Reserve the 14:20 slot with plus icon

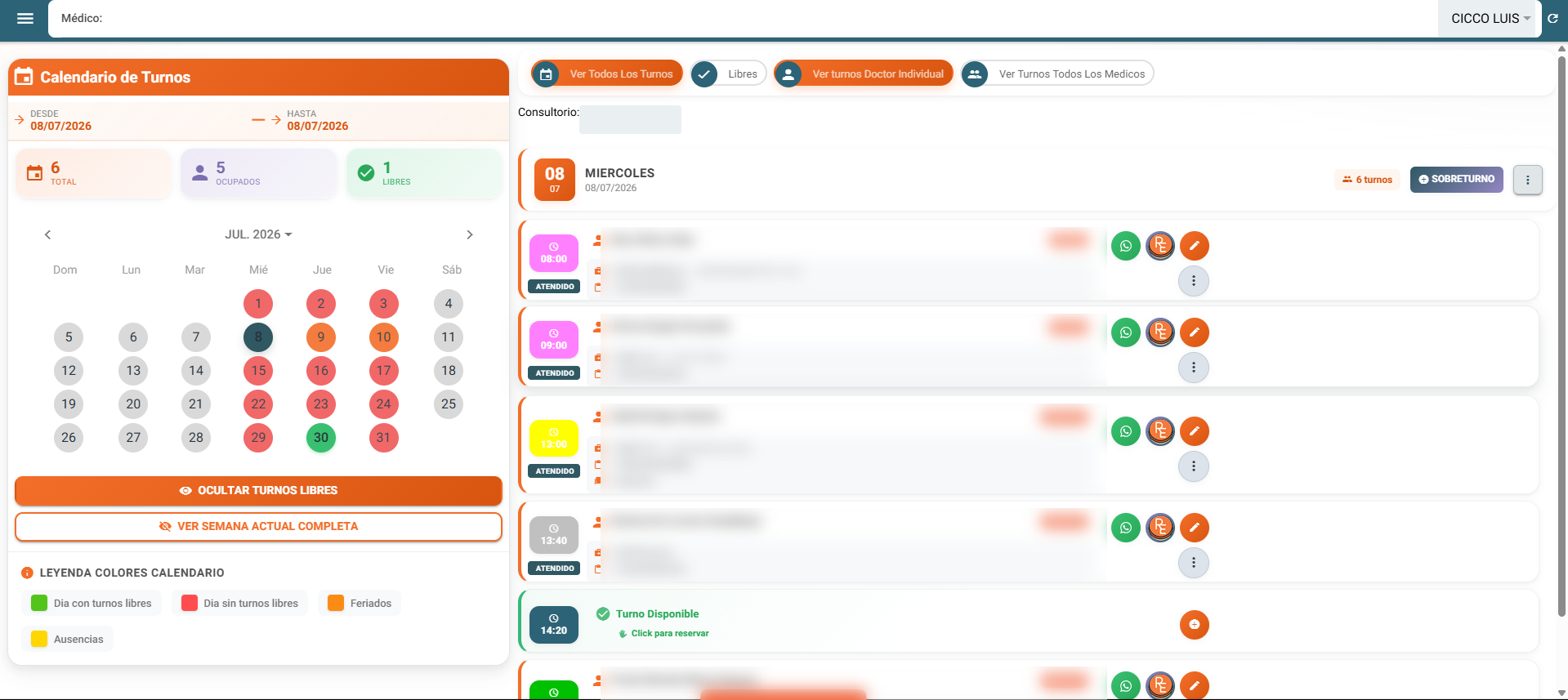pyautogui.click(x=1195, y=625)
